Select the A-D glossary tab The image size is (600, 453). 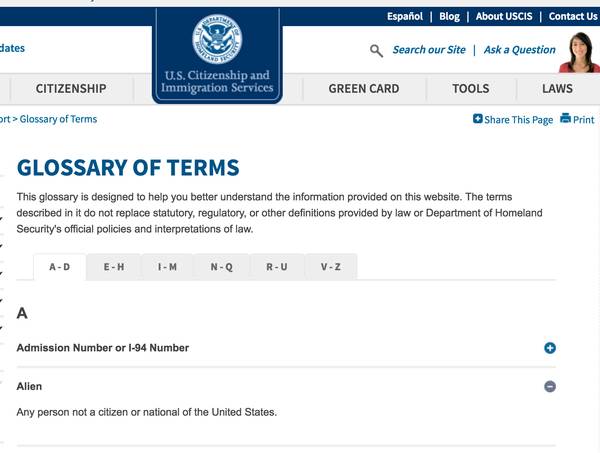[60, 267]
